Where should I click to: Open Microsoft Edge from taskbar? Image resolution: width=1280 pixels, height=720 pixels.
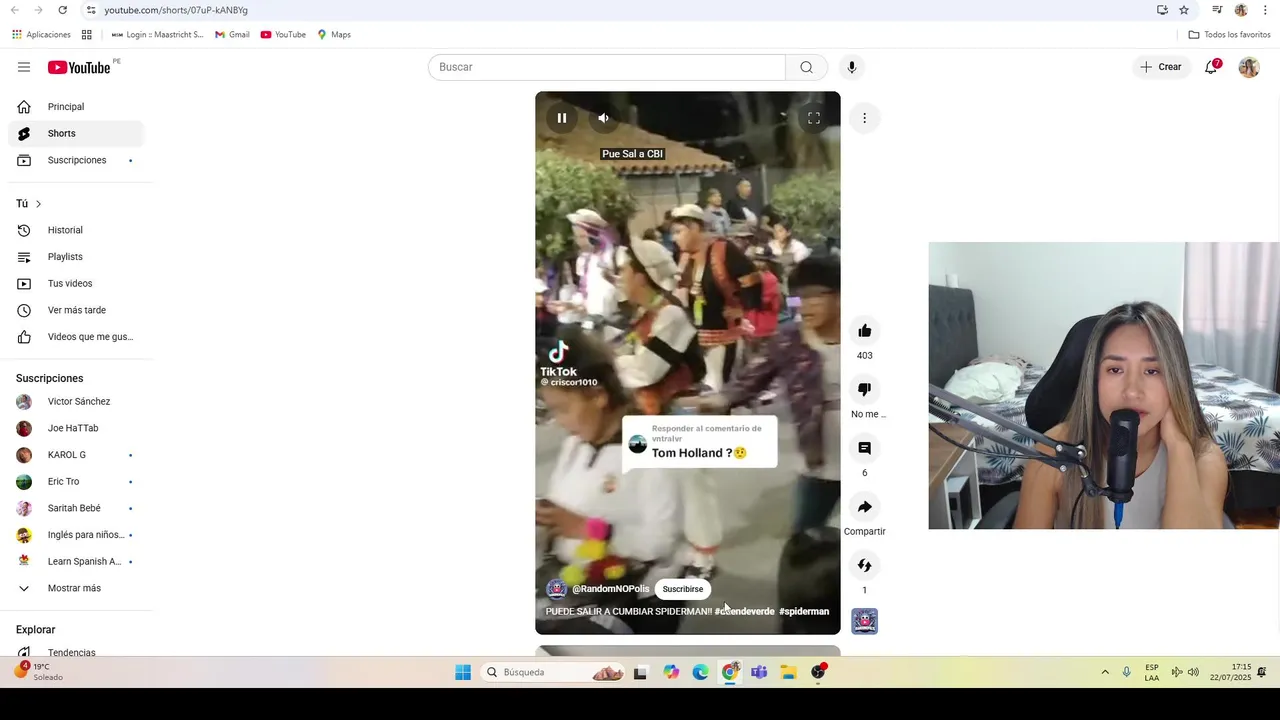700,672
